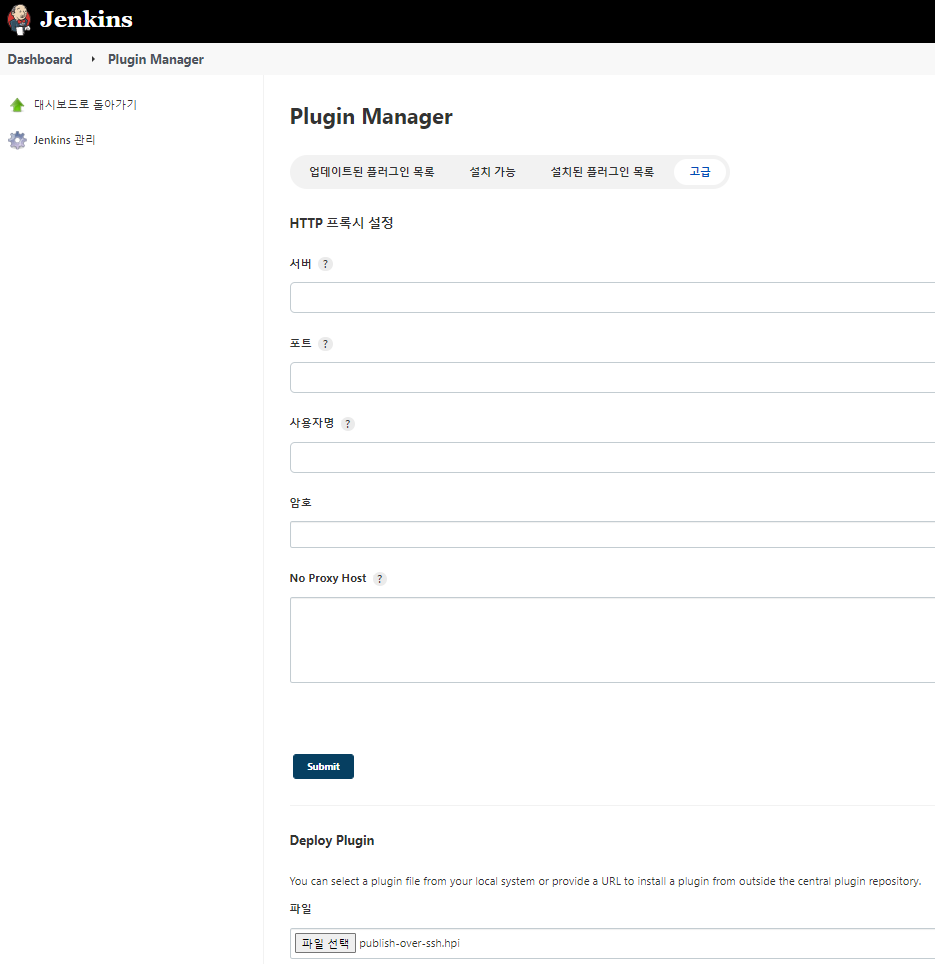Click the Jenkins butler logo icon
This screenshot has height=964, width=935.
click(19, 20)
